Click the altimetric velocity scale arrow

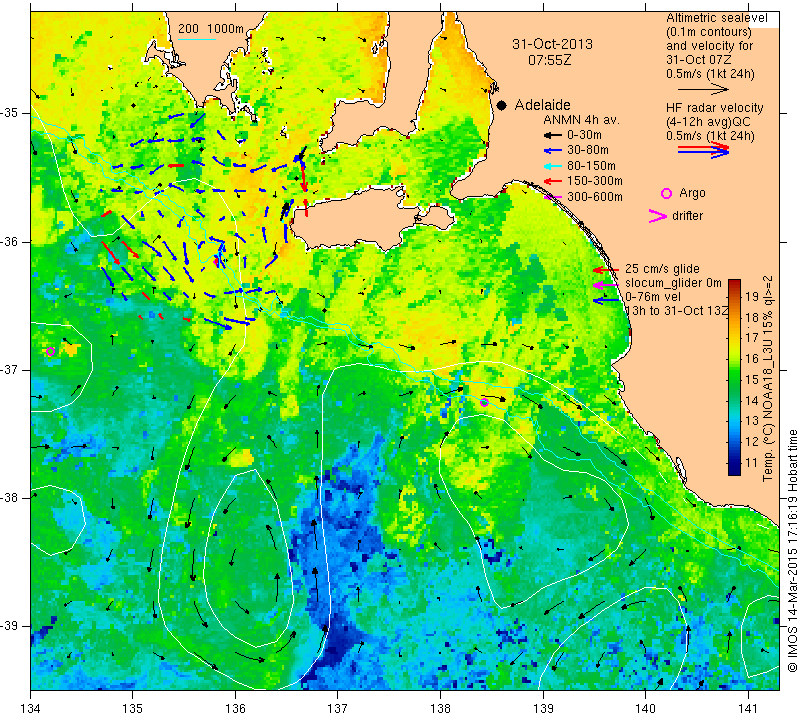click(703, 89)
